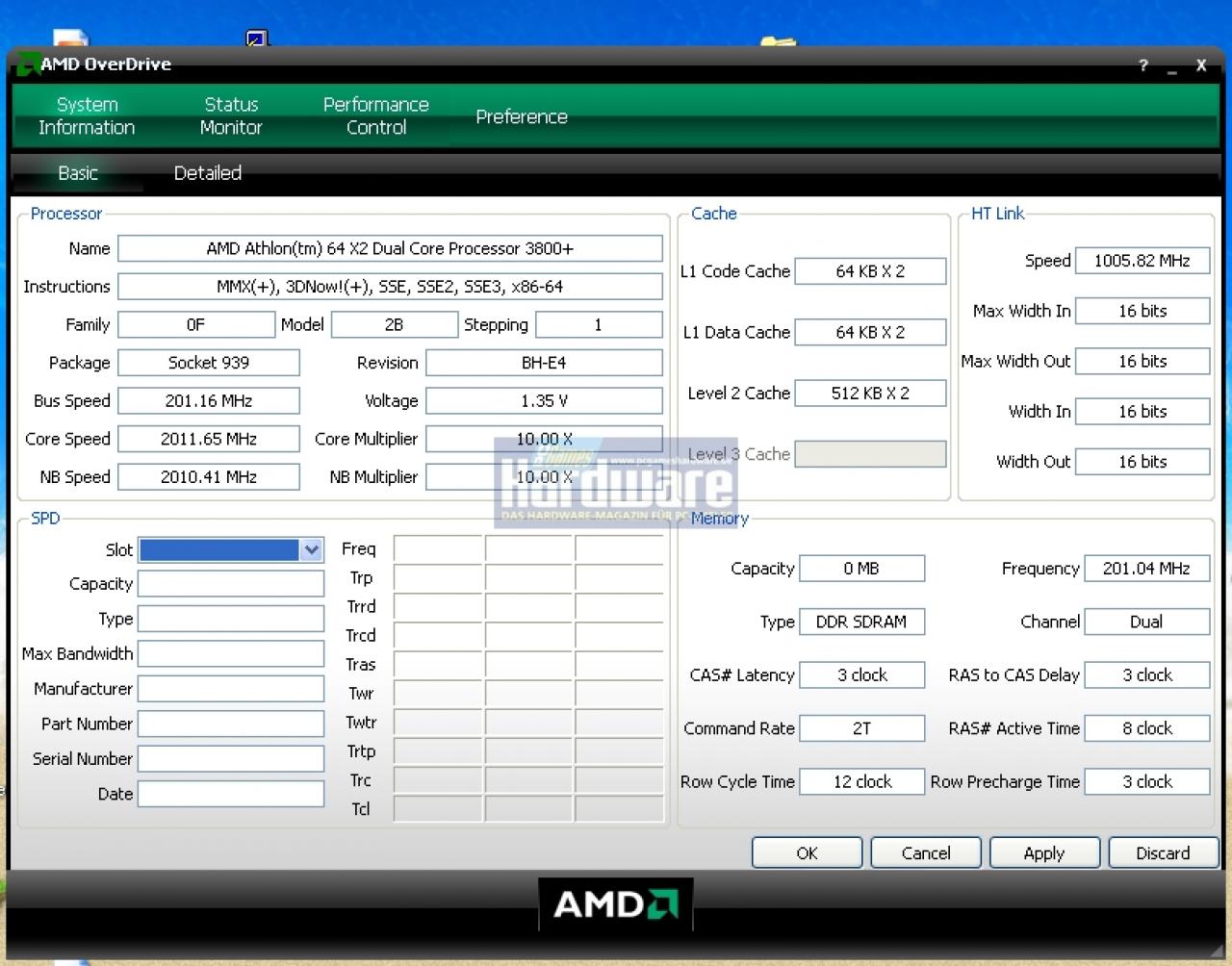Apply the current settings
Screen dimensions: 1232x966
(x=1044, y=853)
